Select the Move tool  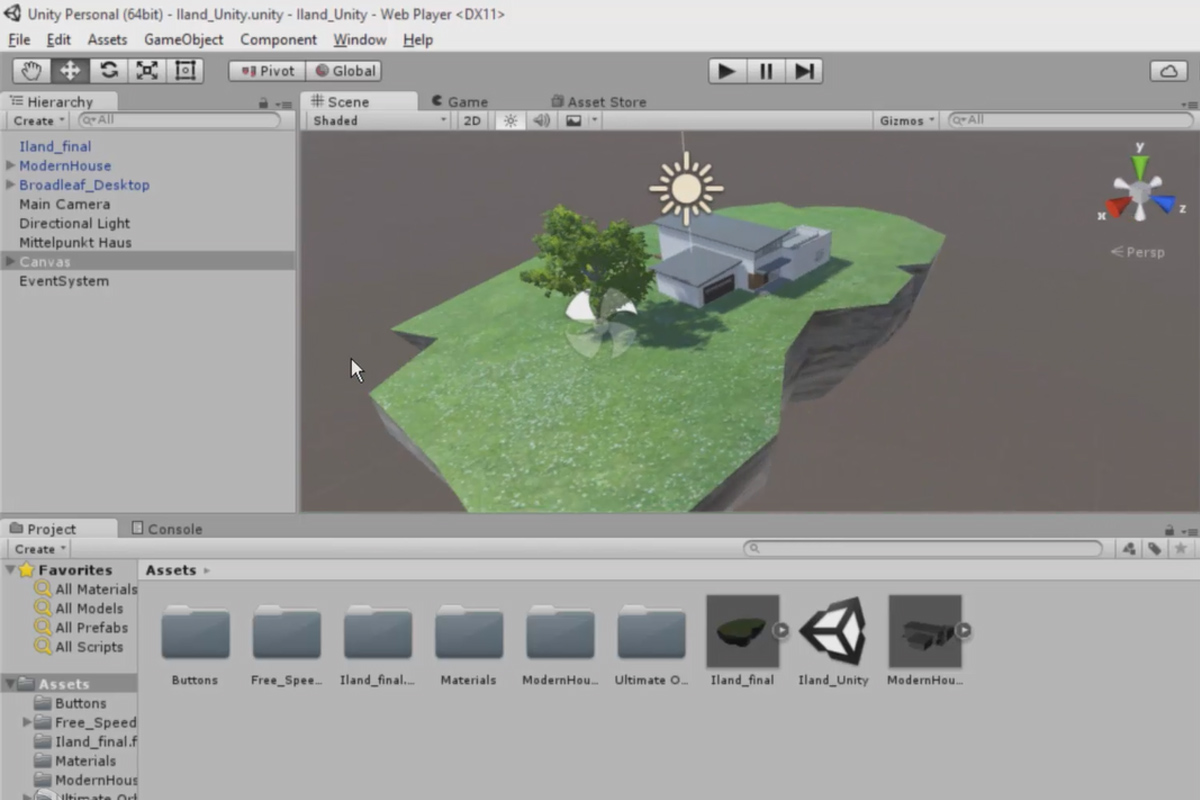68,70
